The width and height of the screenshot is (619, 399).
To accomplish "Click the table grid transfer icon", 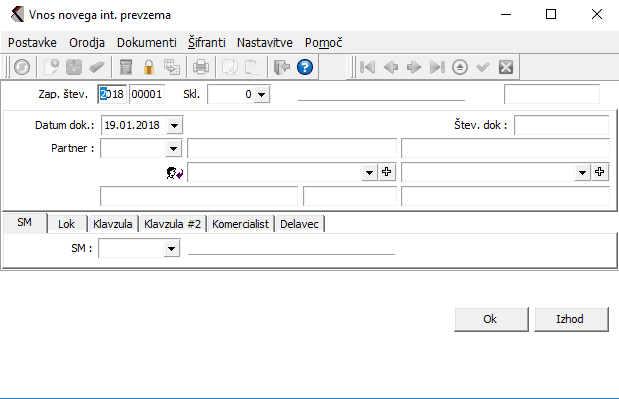I will point(172,67).
